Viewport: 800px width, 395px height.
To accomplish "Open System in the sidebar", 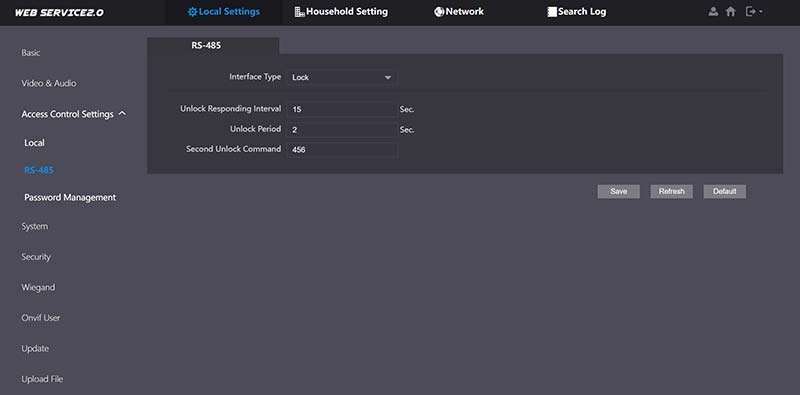I will click(x=35, y=226).
